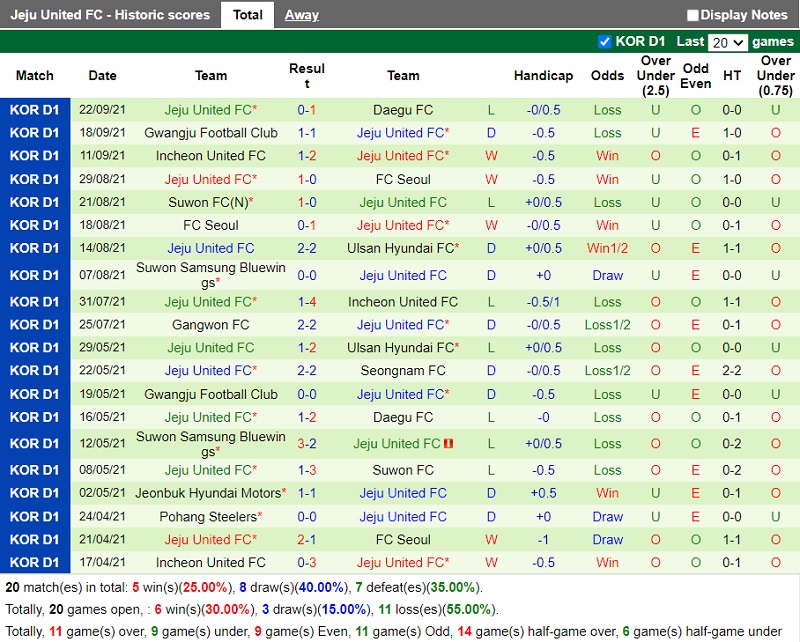This screenshot has height=642, width=800.
Task: Click the Suwon Samsung Bluewings link
Action: pos(210,269)
